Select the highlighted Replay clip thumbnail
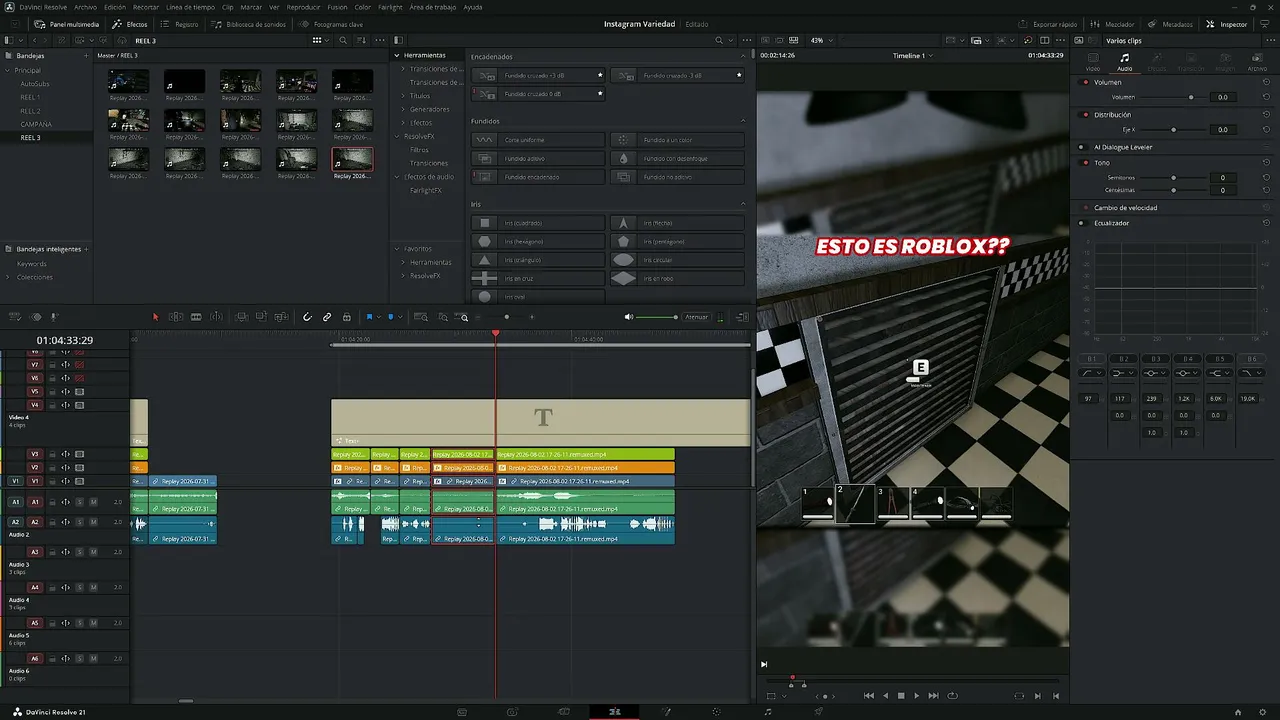The width and height of the screenshot is (1280, 720). pos(352,159)
